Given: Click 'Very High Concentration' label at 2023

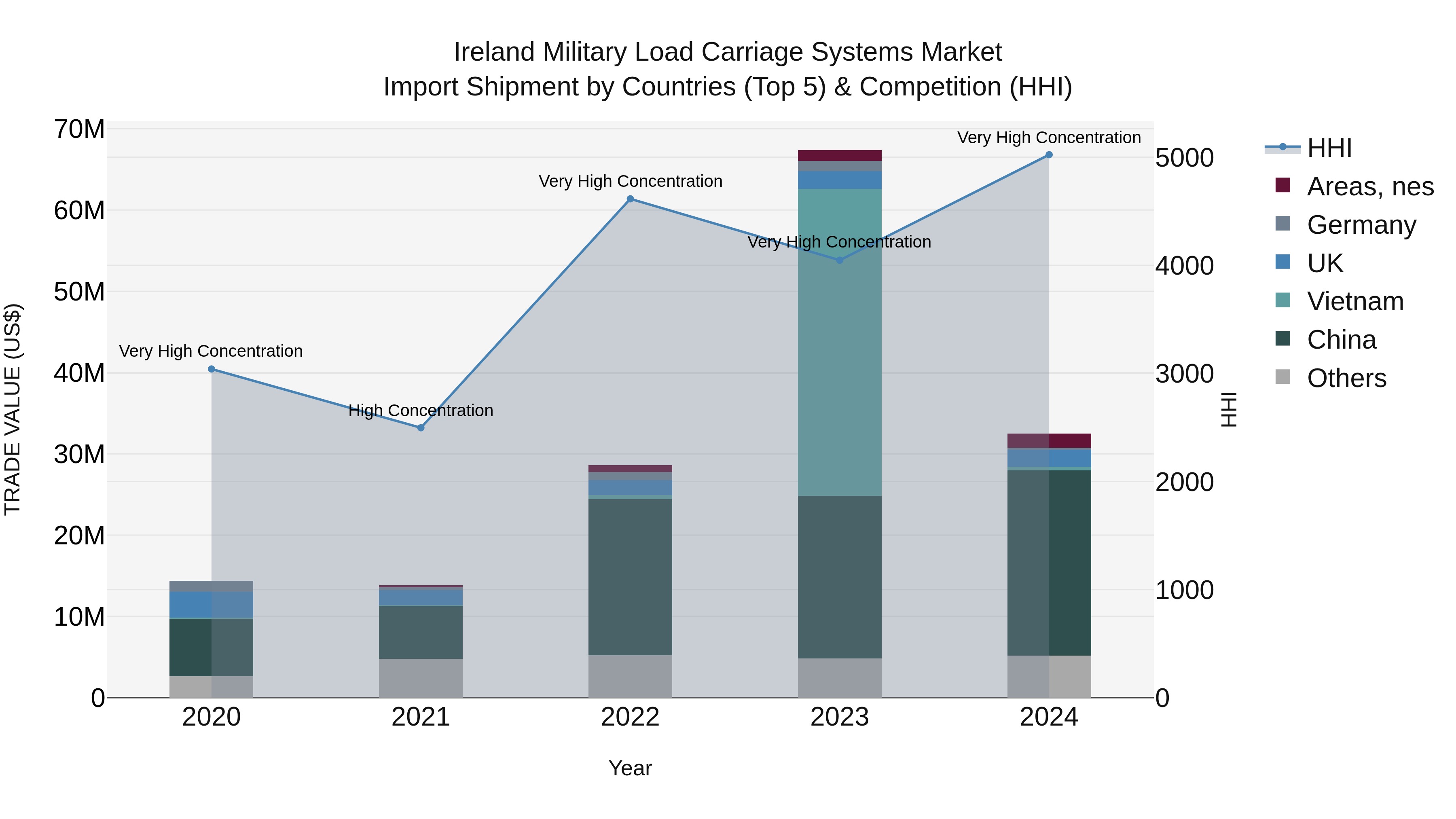Looking at the screenshot, I should [839, 242].
